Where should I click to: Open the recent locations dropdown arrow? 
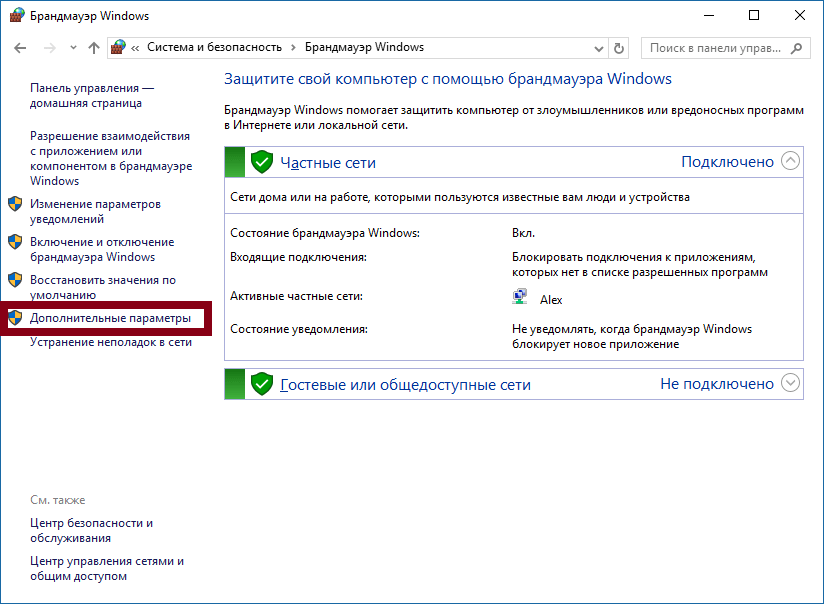click(x=73, y=48)
